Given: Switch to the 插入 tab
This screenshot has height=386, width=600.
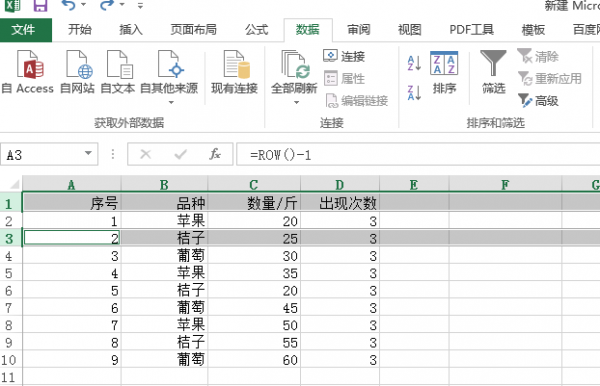Looking at the screenshot, I should click(131, 30).
